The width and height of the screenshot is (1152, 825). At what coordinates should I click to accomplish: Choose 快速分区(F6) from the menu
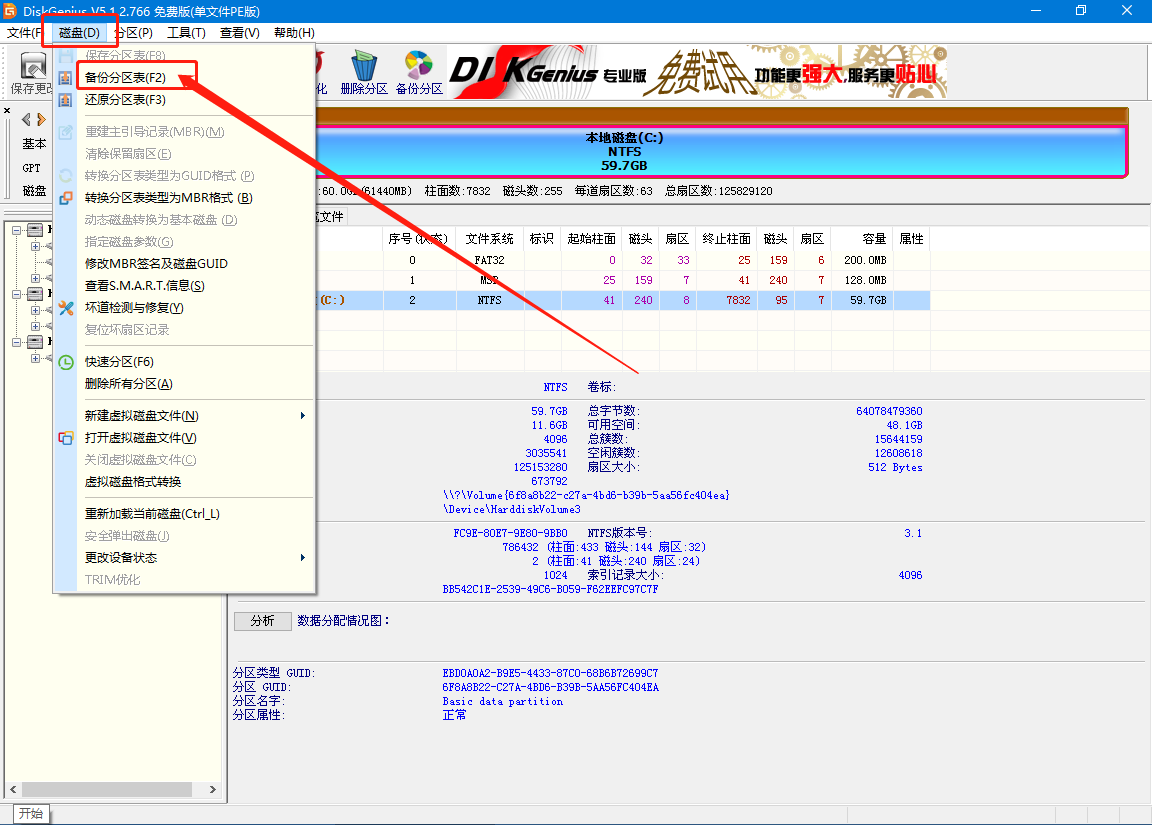119,361
